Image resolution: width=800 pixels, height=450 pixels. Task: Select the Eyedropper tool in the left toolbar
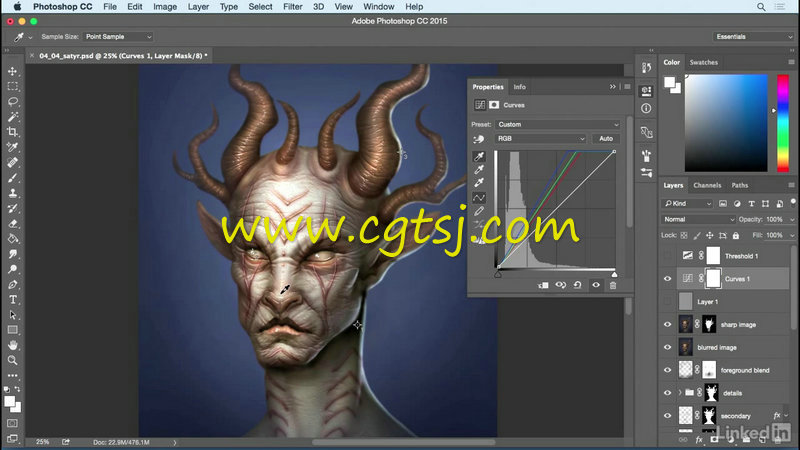(x=13, y=147)
